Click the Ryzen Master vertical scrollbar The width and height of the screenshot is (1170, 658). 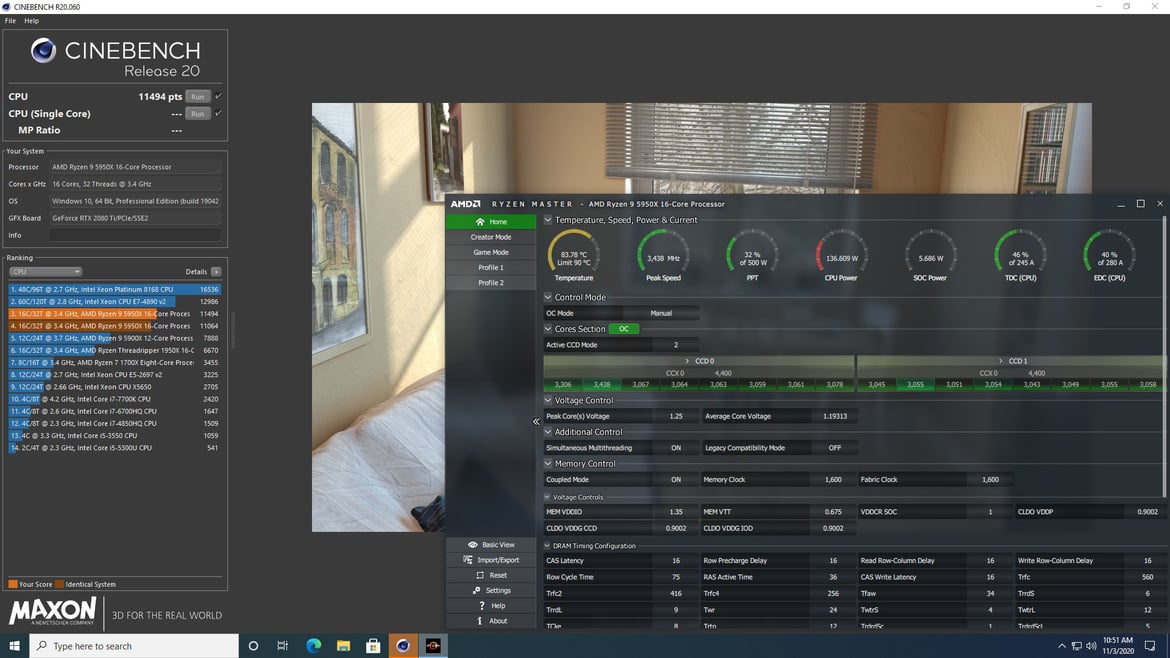pos(1163,358)
